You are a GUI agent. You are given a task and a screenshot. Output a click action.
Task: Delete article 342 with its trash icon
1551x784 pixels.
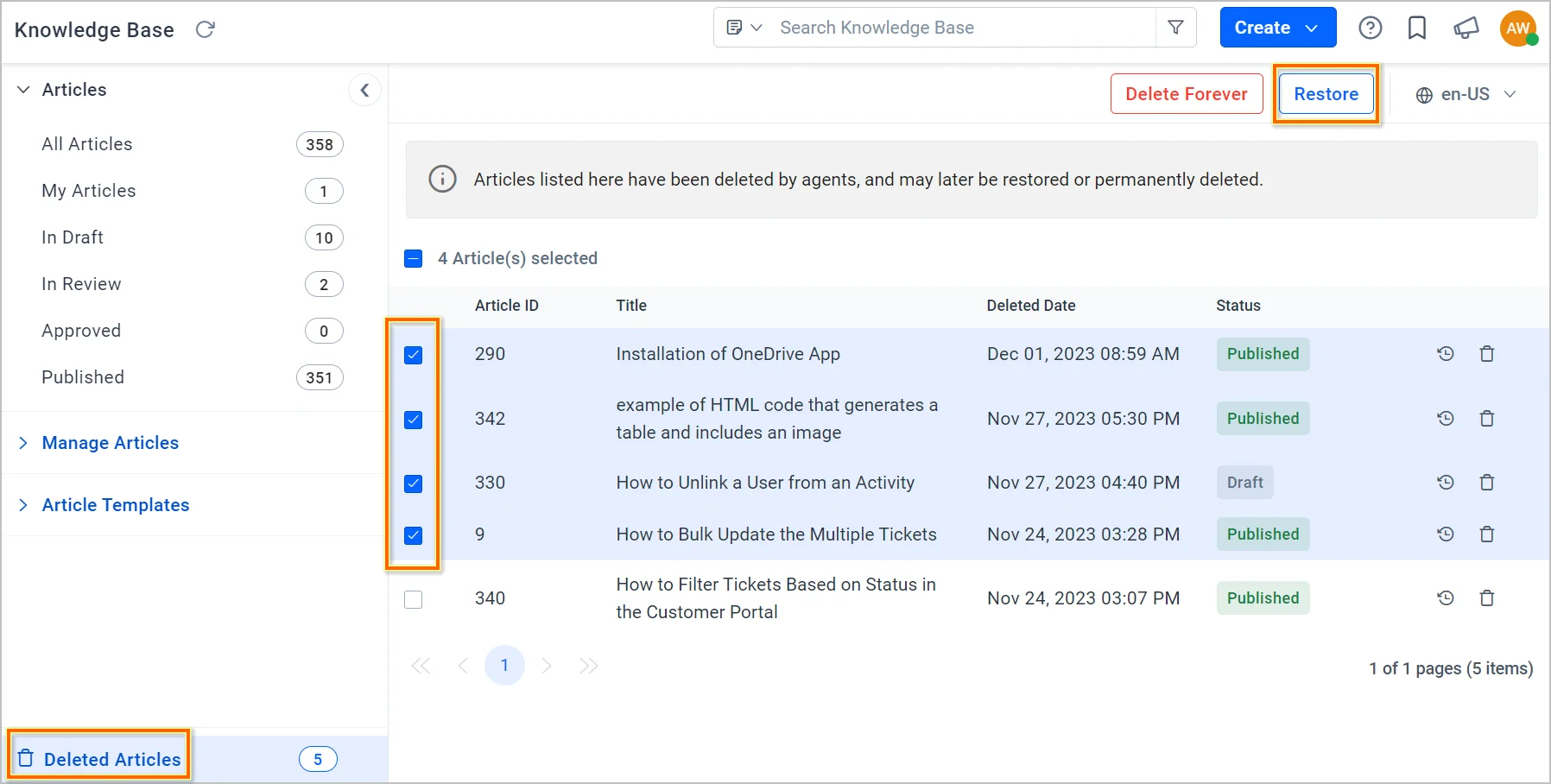click(x=1486, y=419)
